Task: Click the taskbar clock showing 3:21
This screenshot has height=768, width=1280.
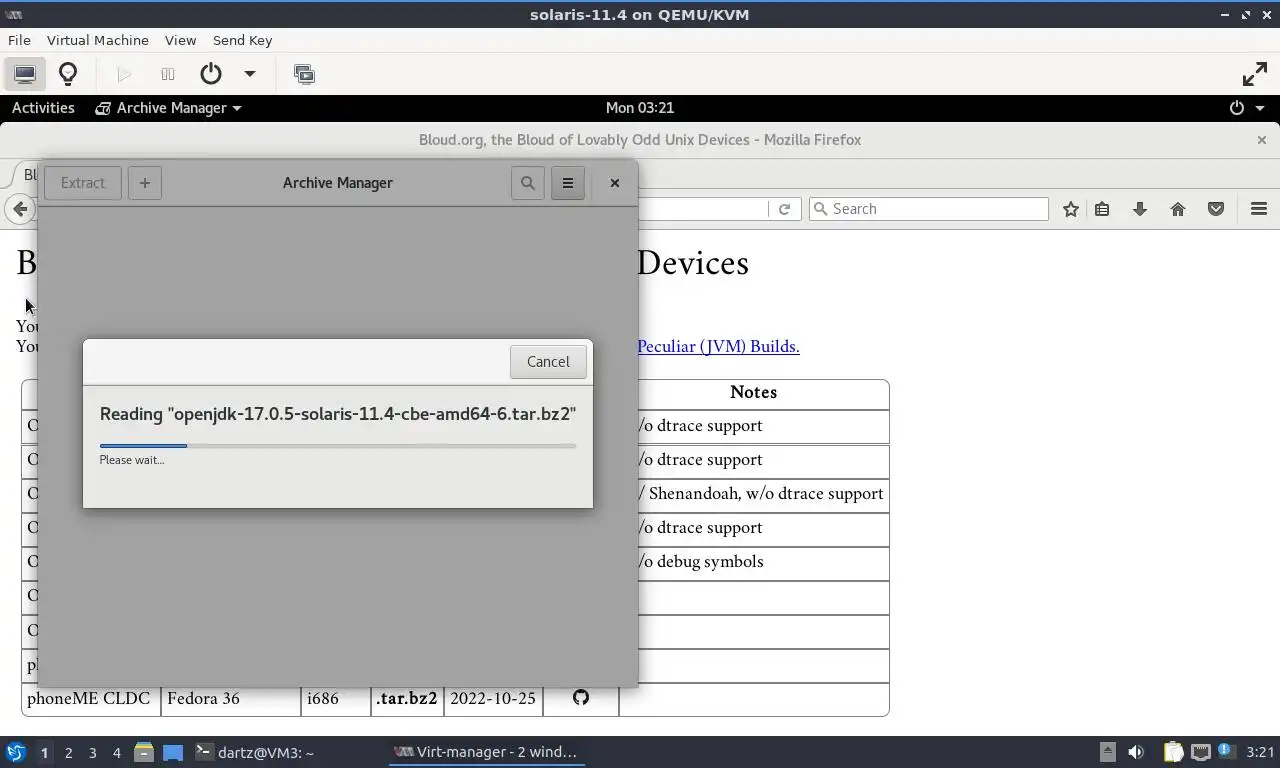Action: [x=1260, y=752]
